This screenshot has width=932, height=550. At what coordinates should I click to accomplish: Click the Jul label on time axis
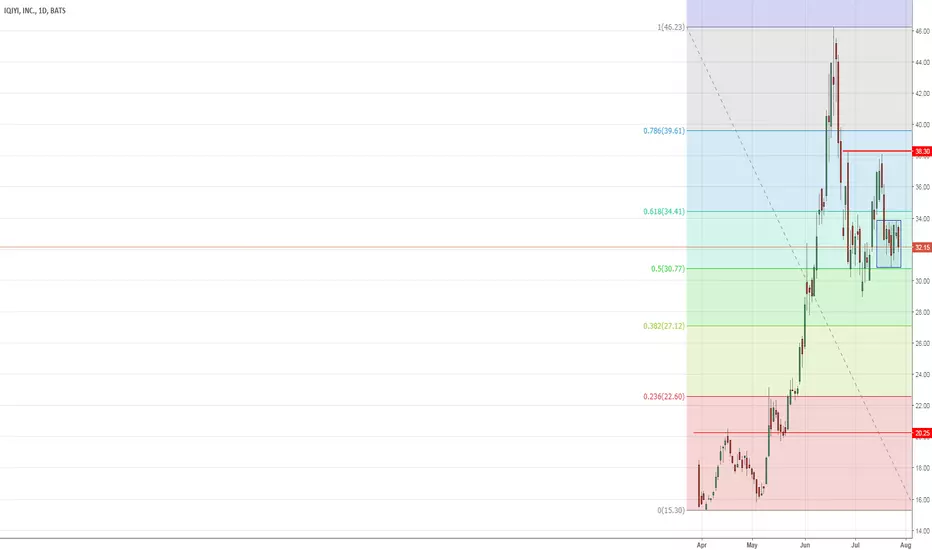click(855, 545)
